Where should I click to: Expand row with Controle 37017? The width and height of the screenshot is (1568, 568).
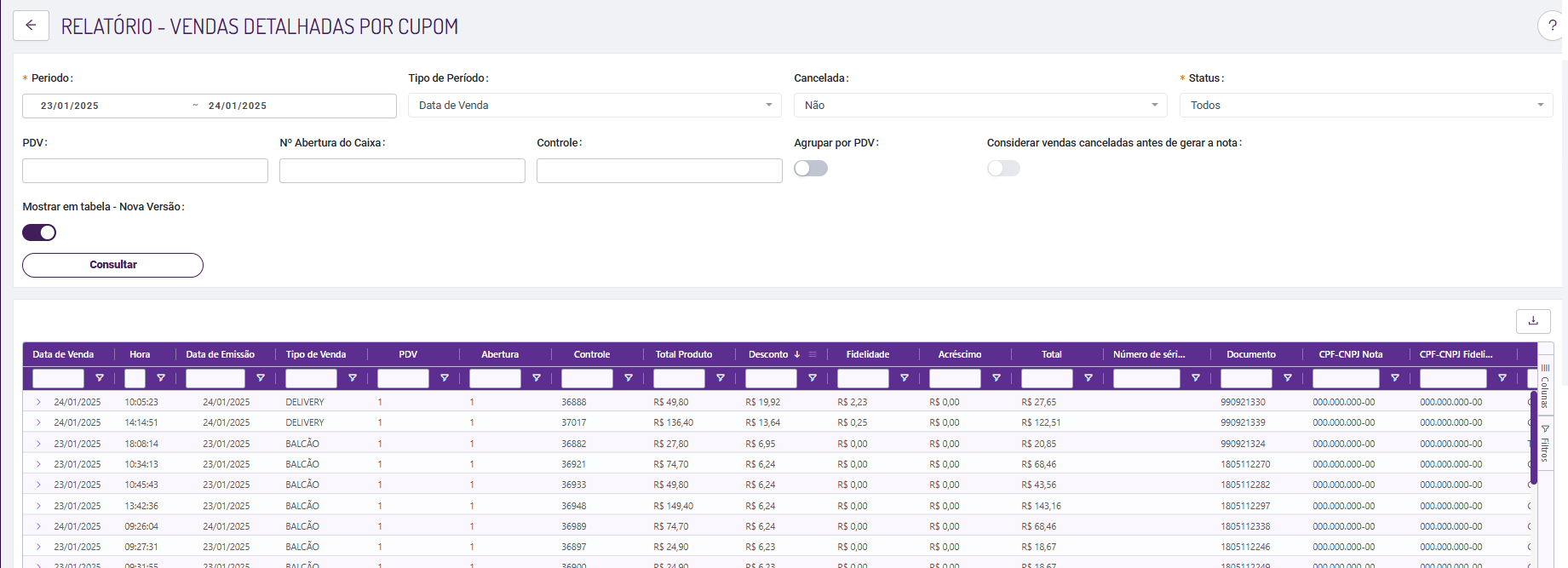(x=38, y=422)
